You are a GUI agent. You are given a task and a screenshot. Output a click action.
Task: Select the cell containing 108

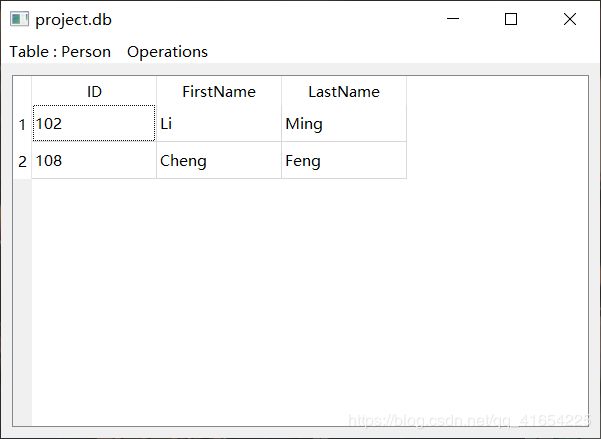tap(94, 160)
